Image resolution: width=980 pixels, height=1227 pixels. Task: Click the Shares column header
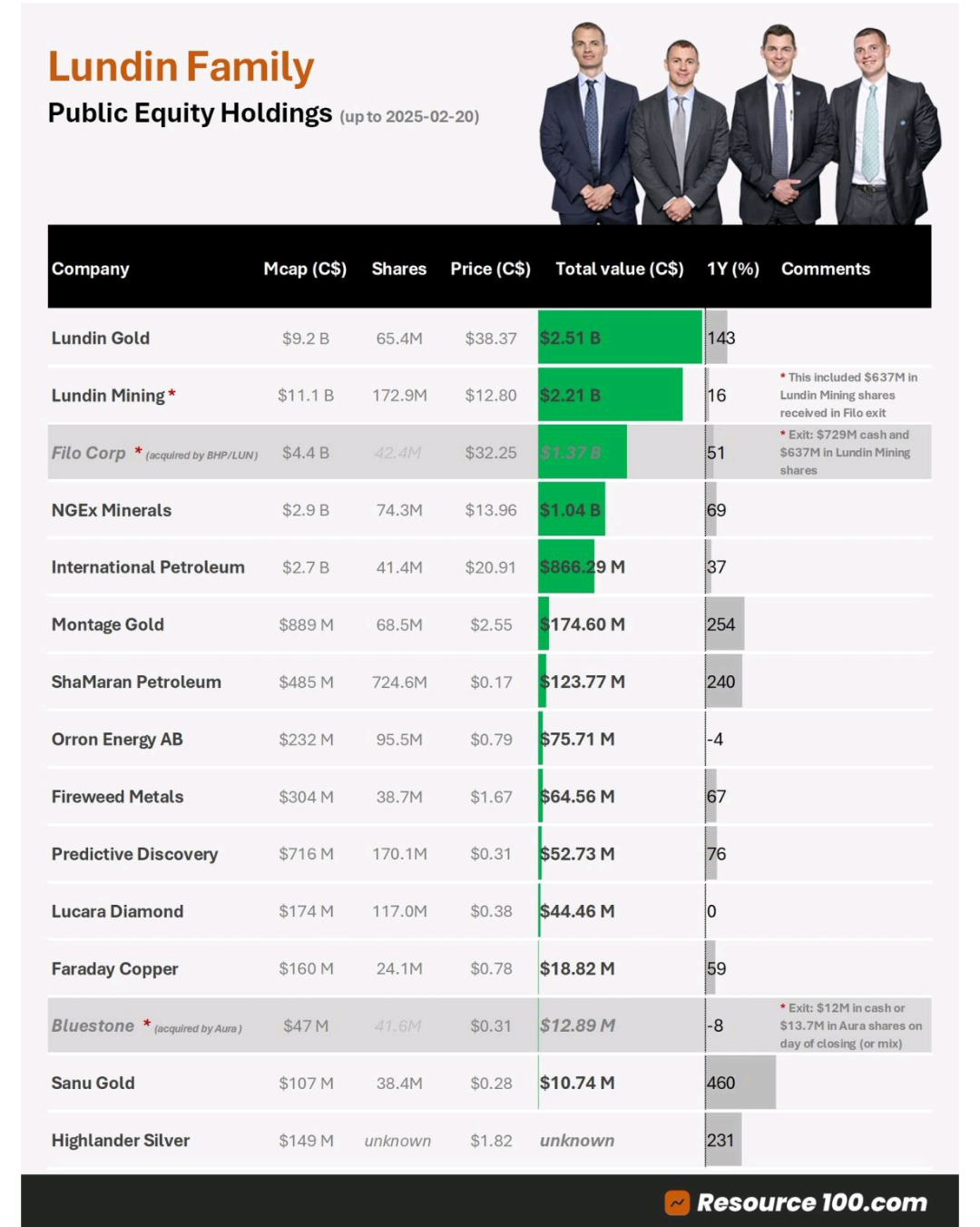click(x=399, y=269)
